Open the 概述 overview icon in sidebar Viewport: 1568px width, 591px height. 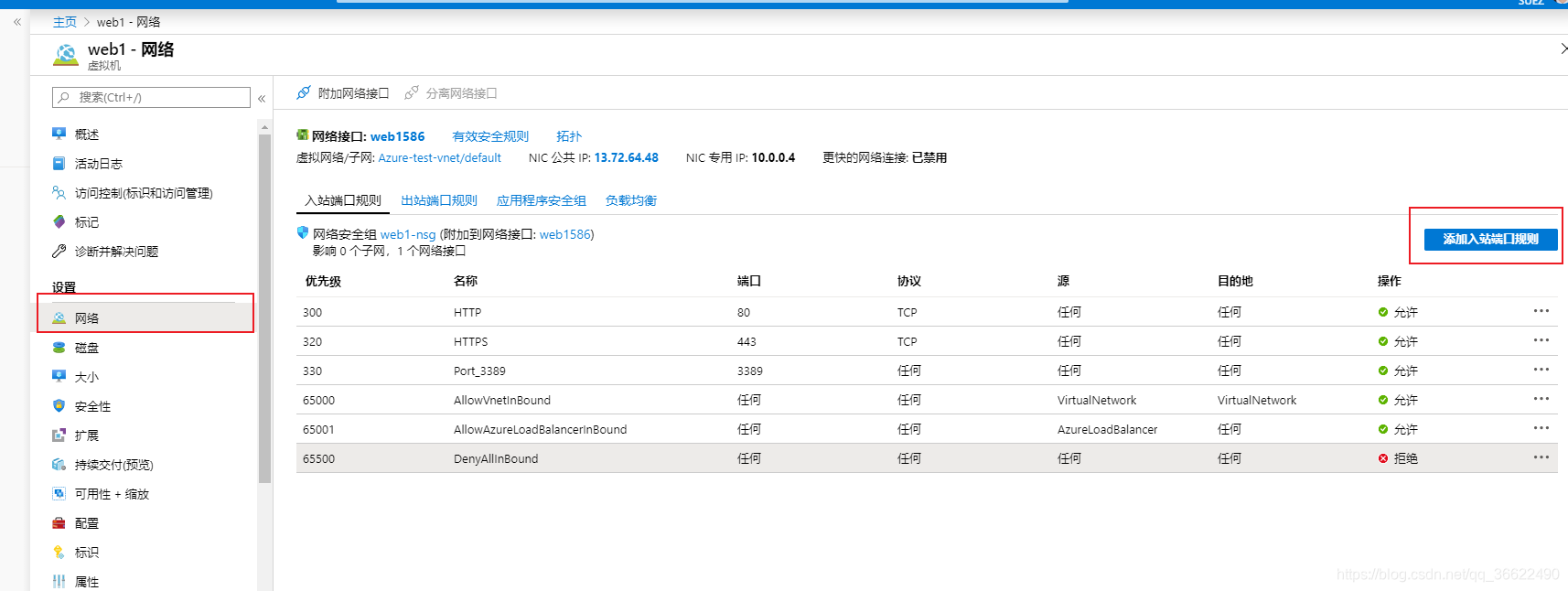pyautogui.click(x=59, y=134)
